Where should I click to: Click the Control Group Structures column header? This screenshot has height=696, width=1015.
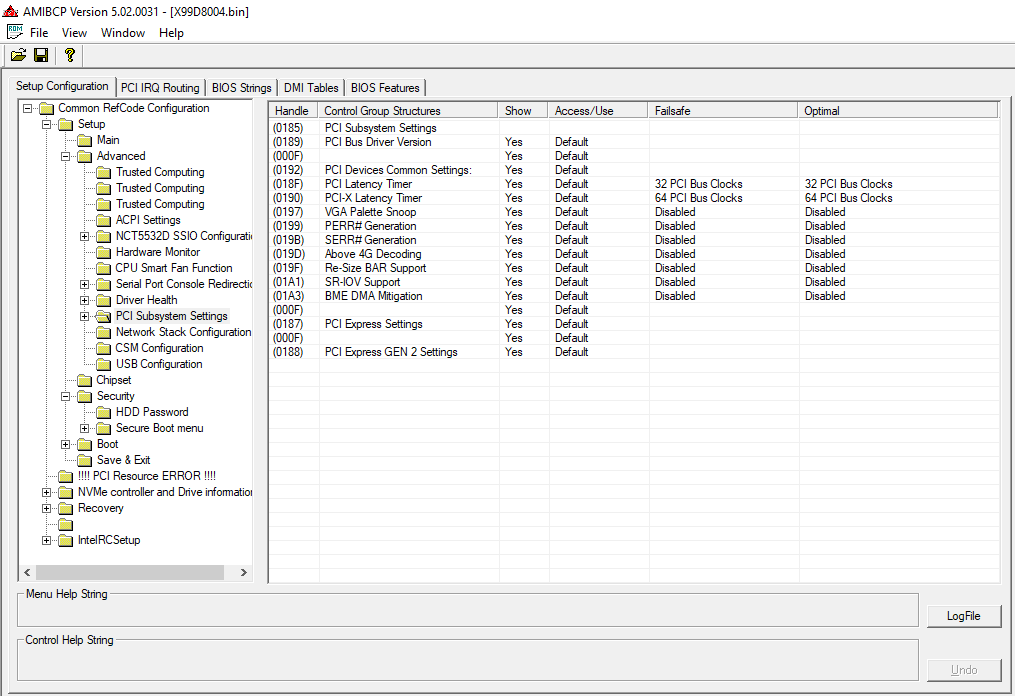[408, 111]
